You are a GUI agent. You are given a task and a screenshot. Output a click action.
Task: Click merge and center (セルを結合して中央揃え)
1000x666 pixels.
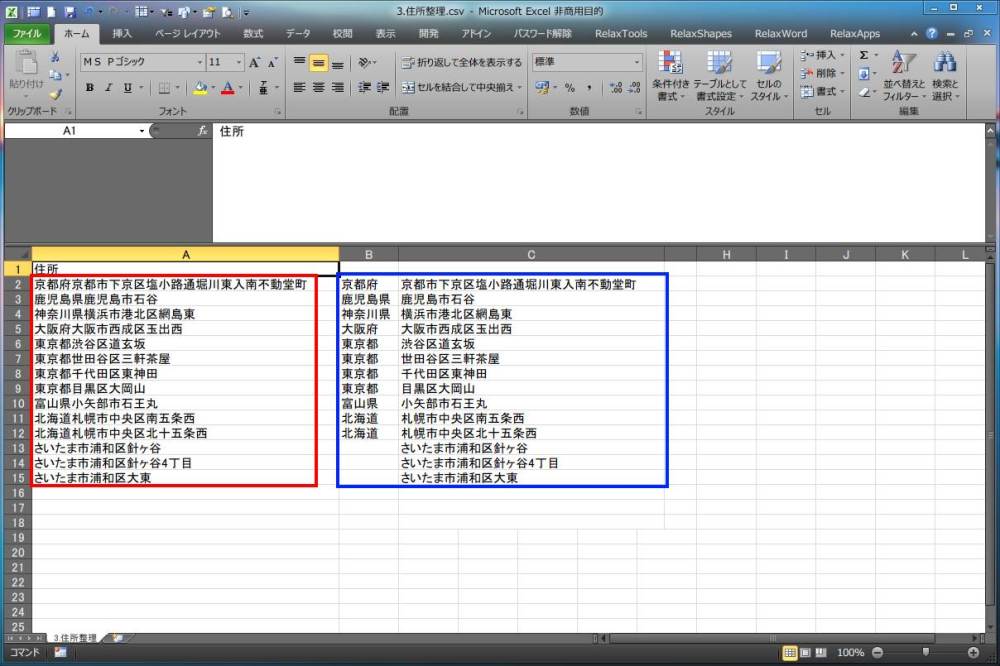point(462,88)
